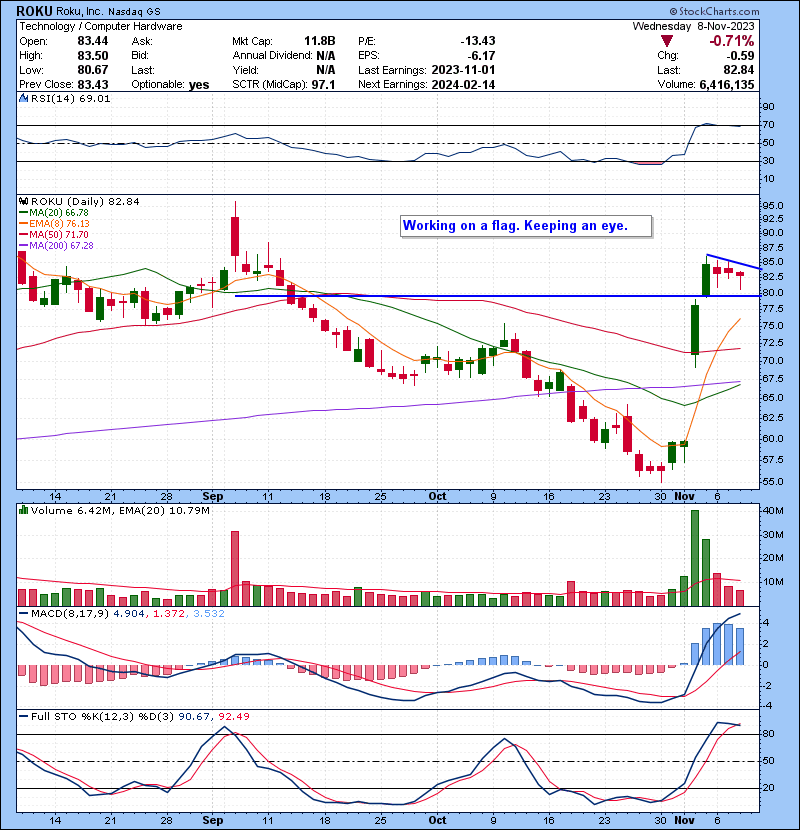Click the Chg value -0.59

pyautogui.click(x=740, y=56)
